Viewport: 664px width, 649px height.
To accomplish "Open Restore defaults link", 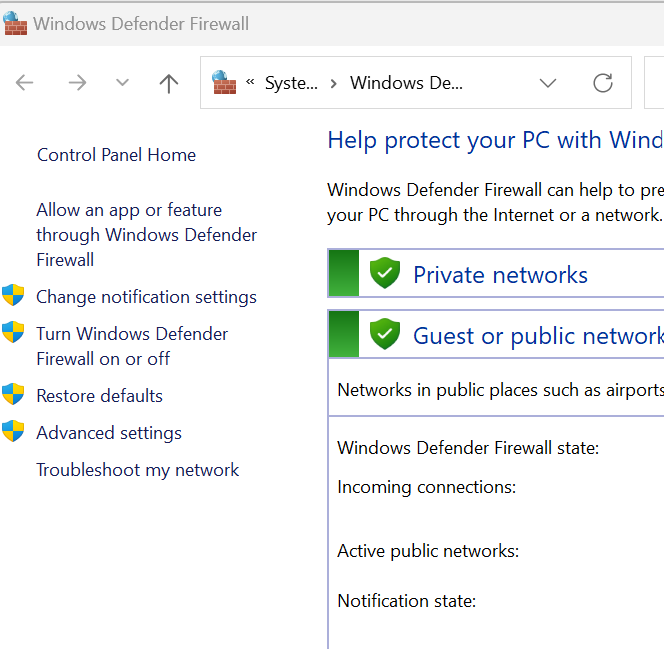I will click(100, 396).
